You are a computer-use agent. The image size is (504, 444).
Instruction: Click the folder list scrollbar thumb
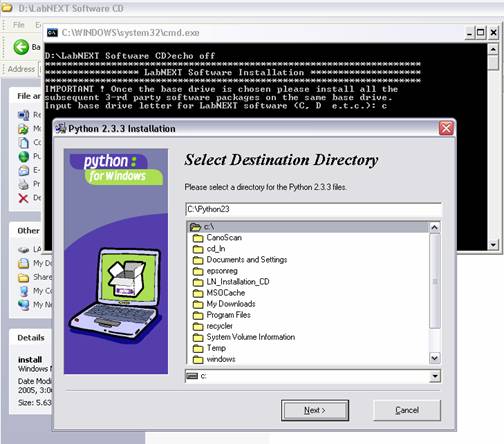434,281
